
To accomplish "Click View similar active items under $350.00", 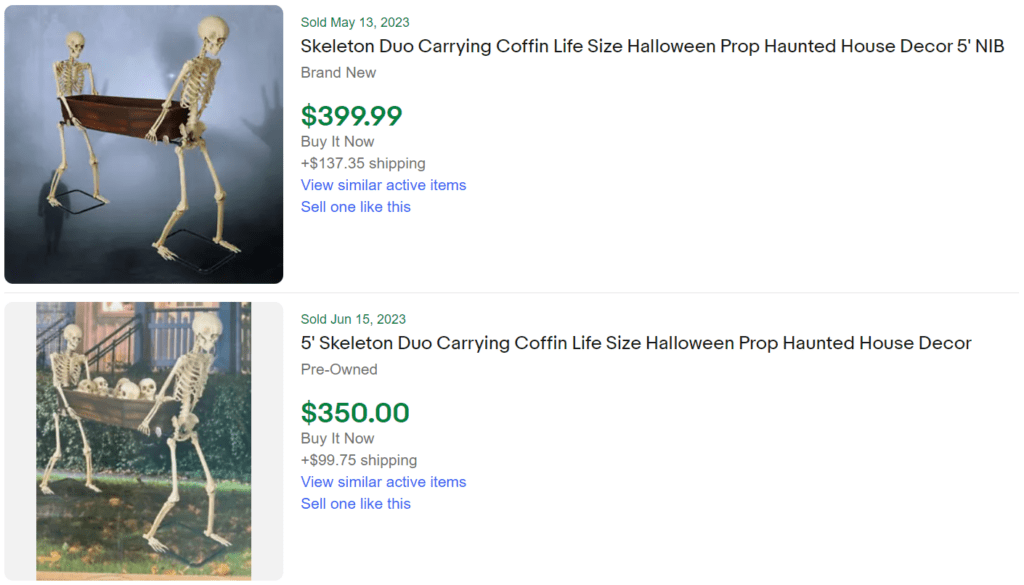I will (x=383, y=482).
